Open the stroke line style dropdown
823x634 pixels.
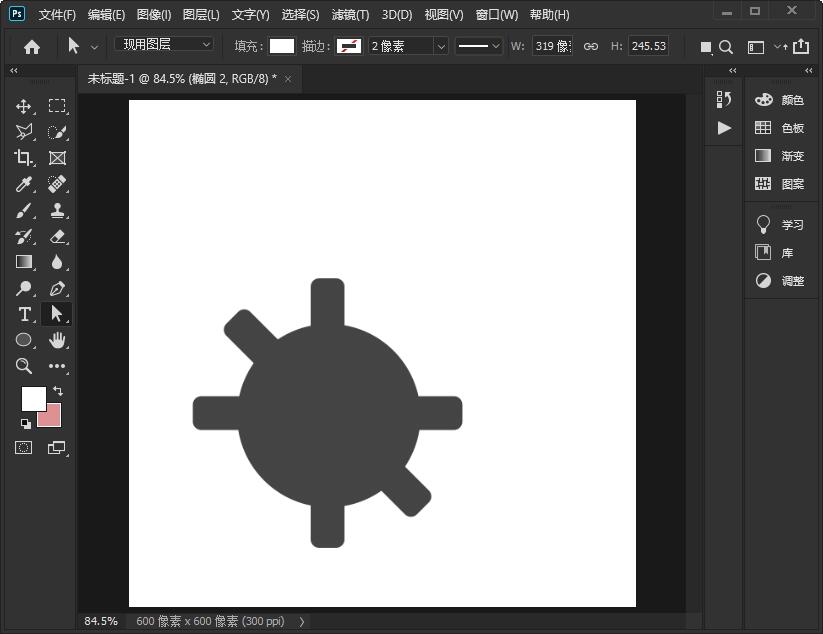point(479,46)
